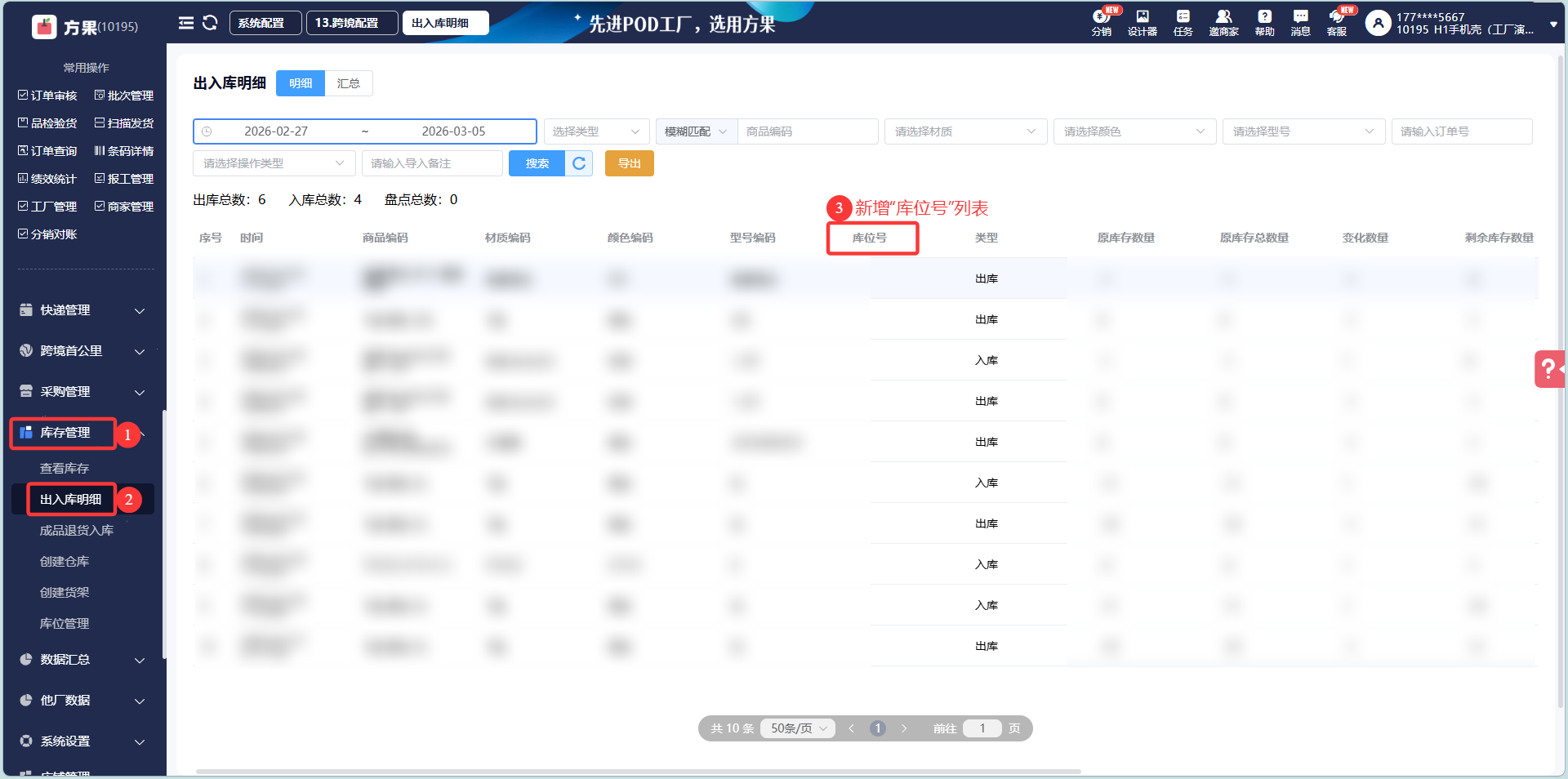The width and height of the screenshot is (1568, 779).
Task: Switch to the 系统配置 tab
Action: point(265,23)
